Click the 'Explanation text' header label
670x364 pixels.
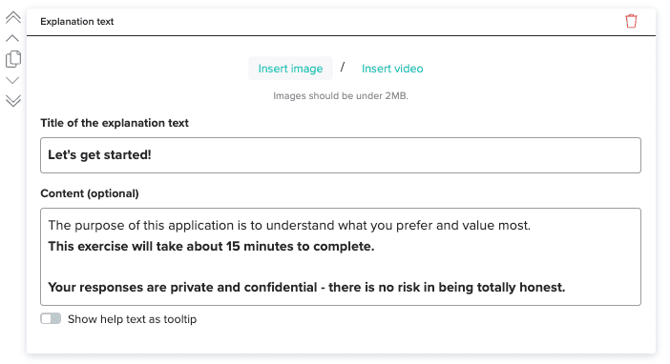pyautogui.click(x=77, y=21)
